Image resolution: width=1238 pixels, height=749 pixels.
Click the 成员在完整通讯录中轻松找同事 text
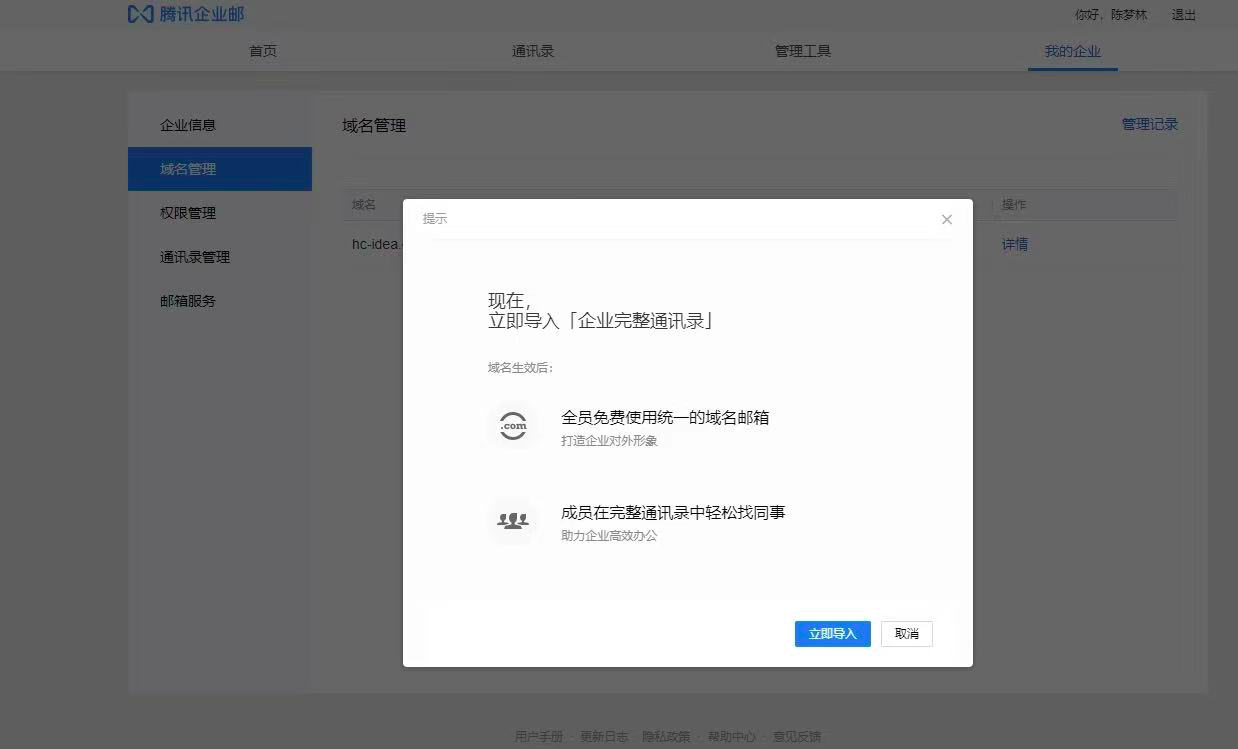(673, 512)
